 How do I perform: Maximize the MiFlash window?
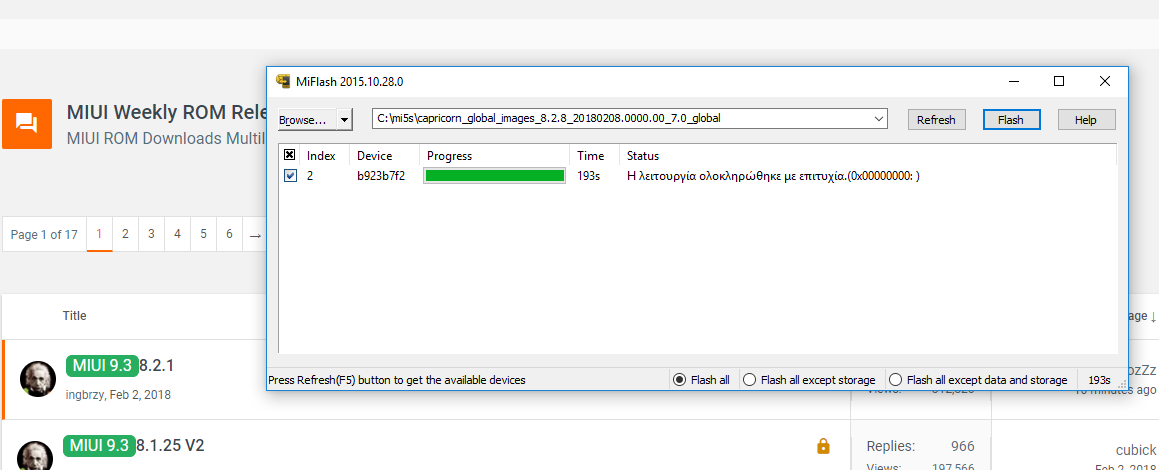pos(1059,81)
